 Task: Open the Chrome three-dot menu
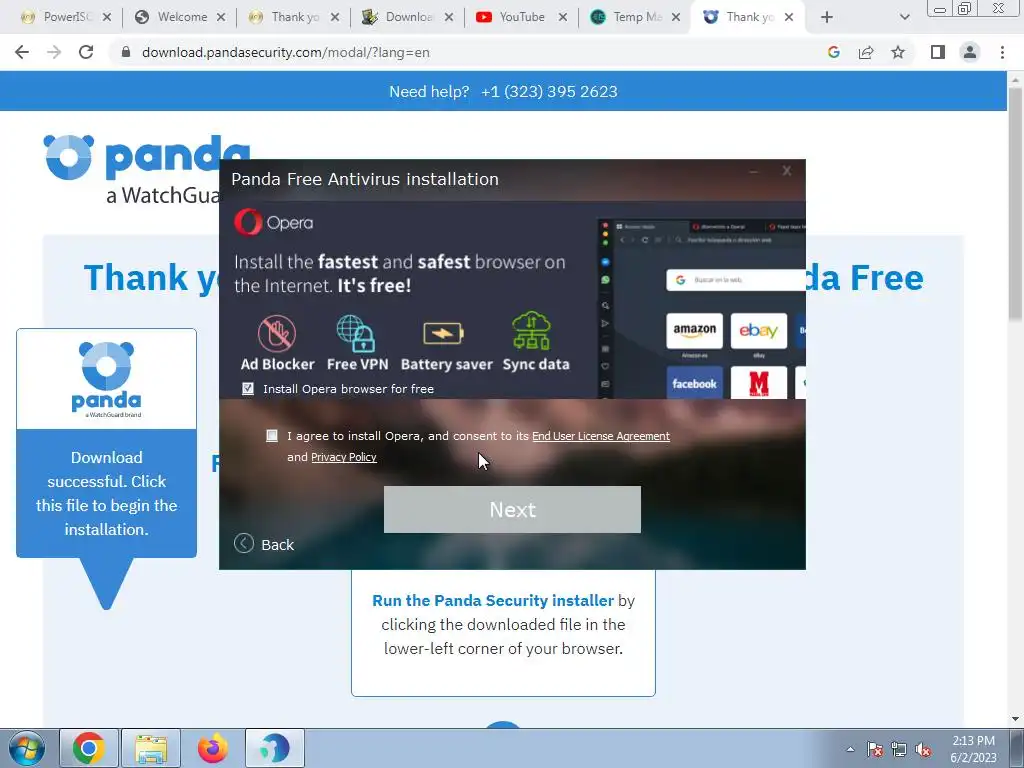pos(1002,52)
